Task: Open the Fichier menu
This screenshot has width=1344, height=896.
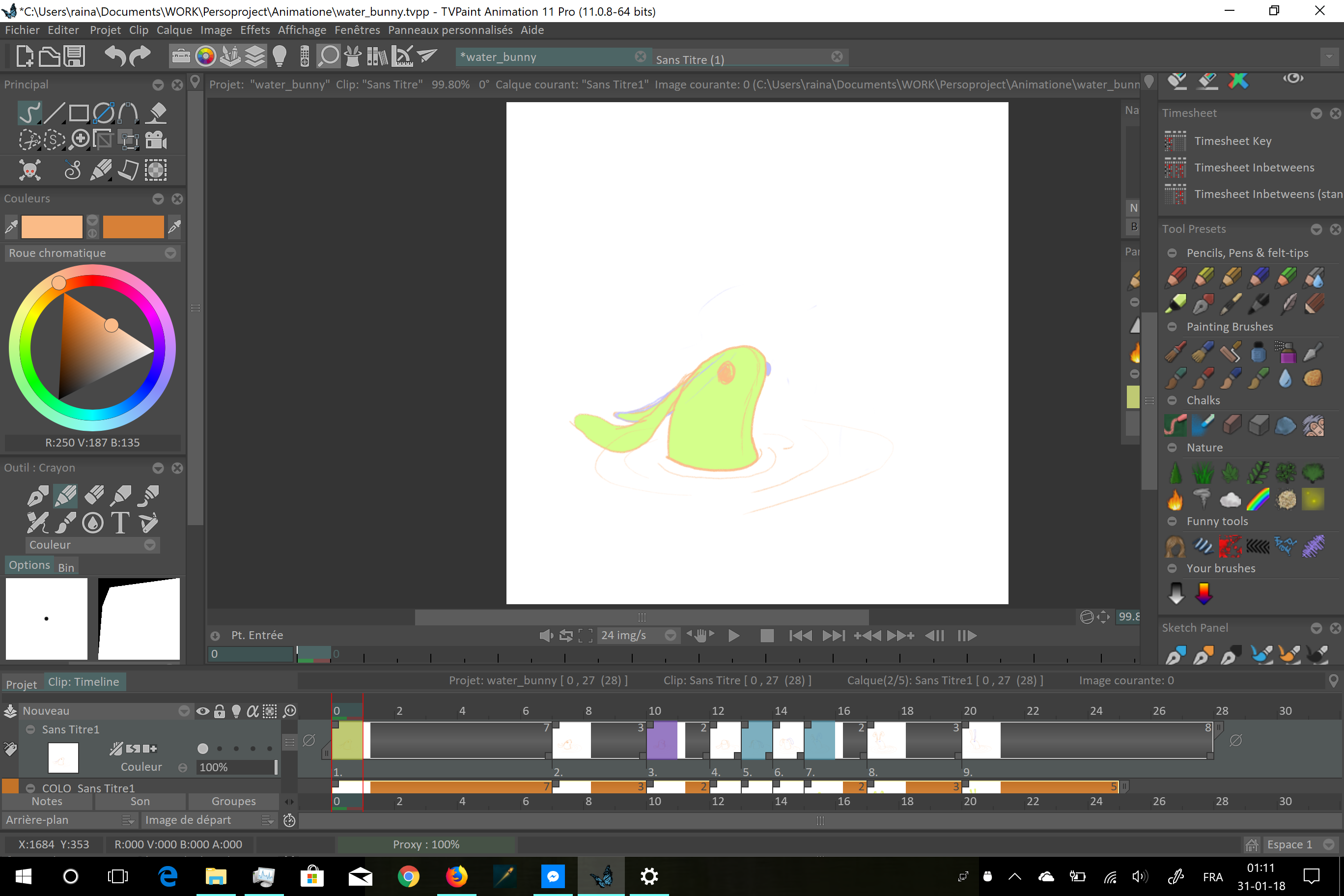Action: [x=22, y=29]
